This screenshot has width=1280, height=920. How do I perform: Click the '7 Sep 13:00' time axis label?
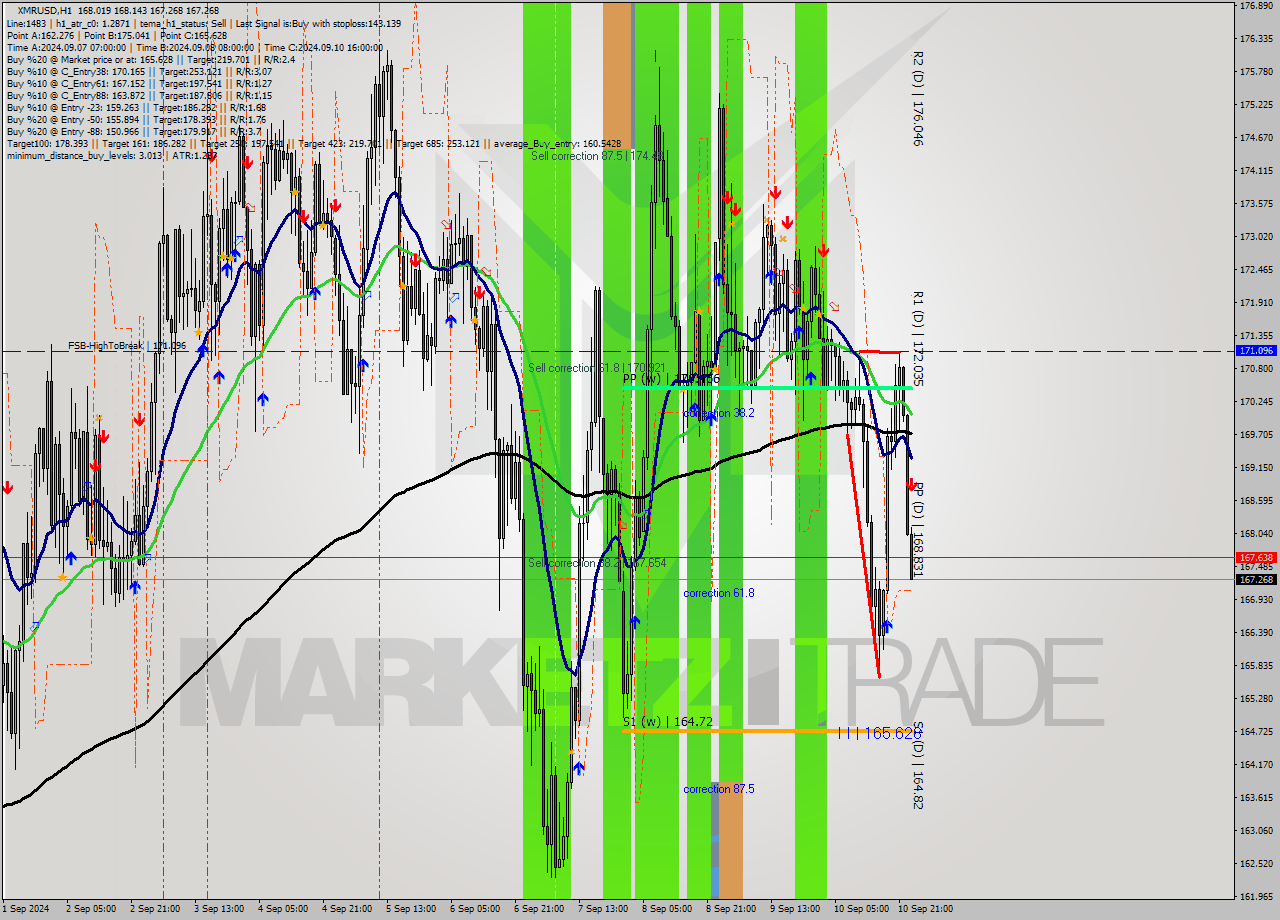click(x=603, y=909)
